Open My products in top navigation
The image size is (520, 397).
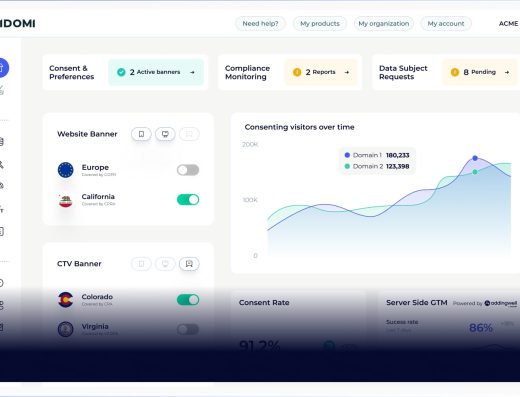point(320,24)
